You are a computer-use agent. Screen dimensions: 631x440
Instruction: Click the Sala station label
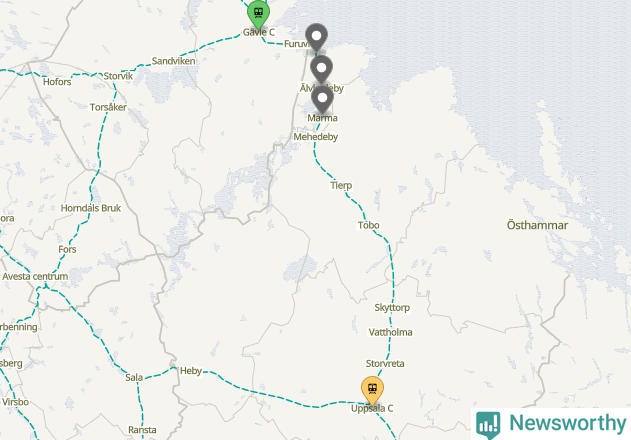click(x=134, y=378)
